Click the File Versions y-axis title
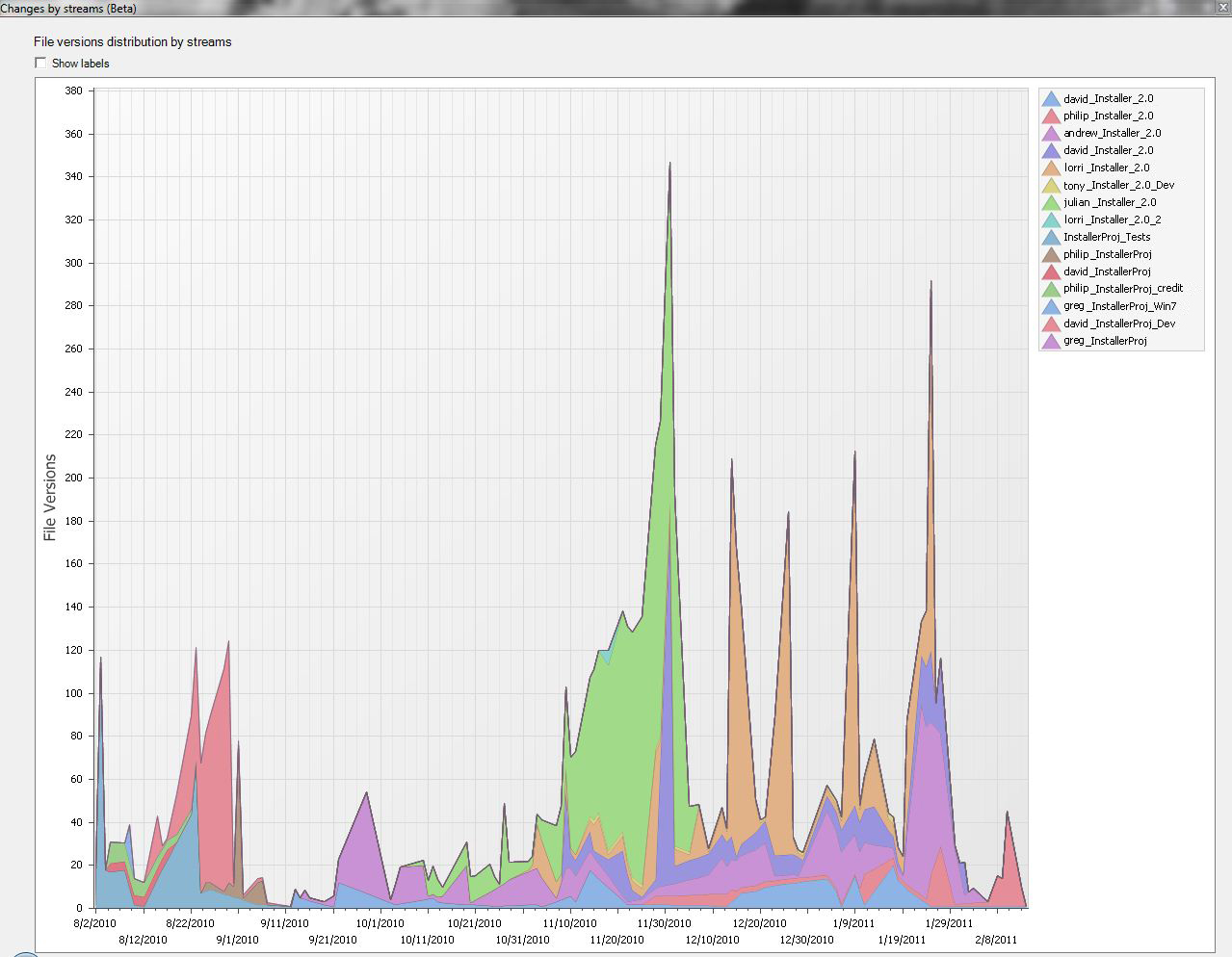Screen dimensions: 1232x957 coord(50,497)
